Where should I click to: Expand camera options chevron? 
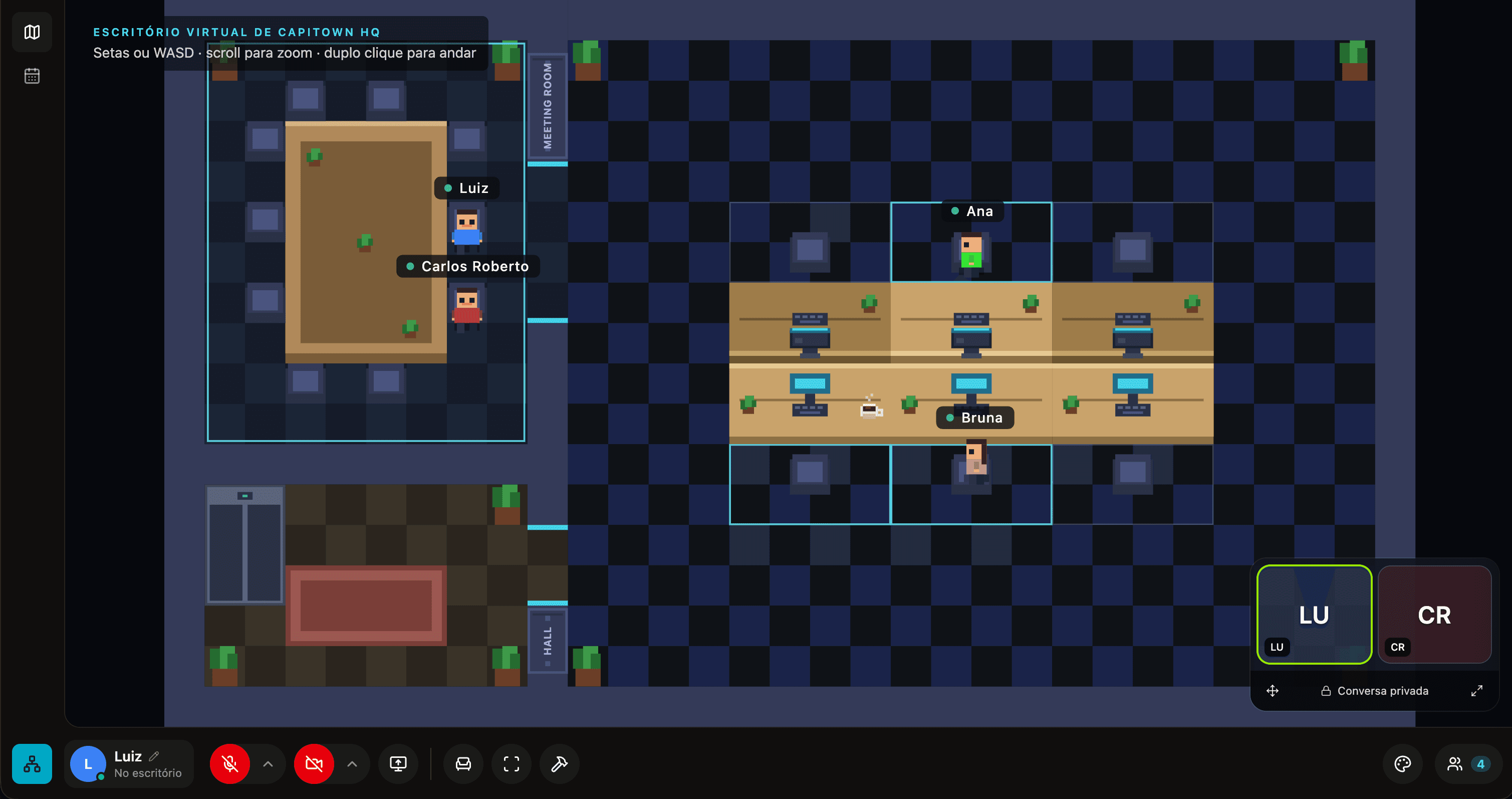pyautogui.click(x=352, y=764)
